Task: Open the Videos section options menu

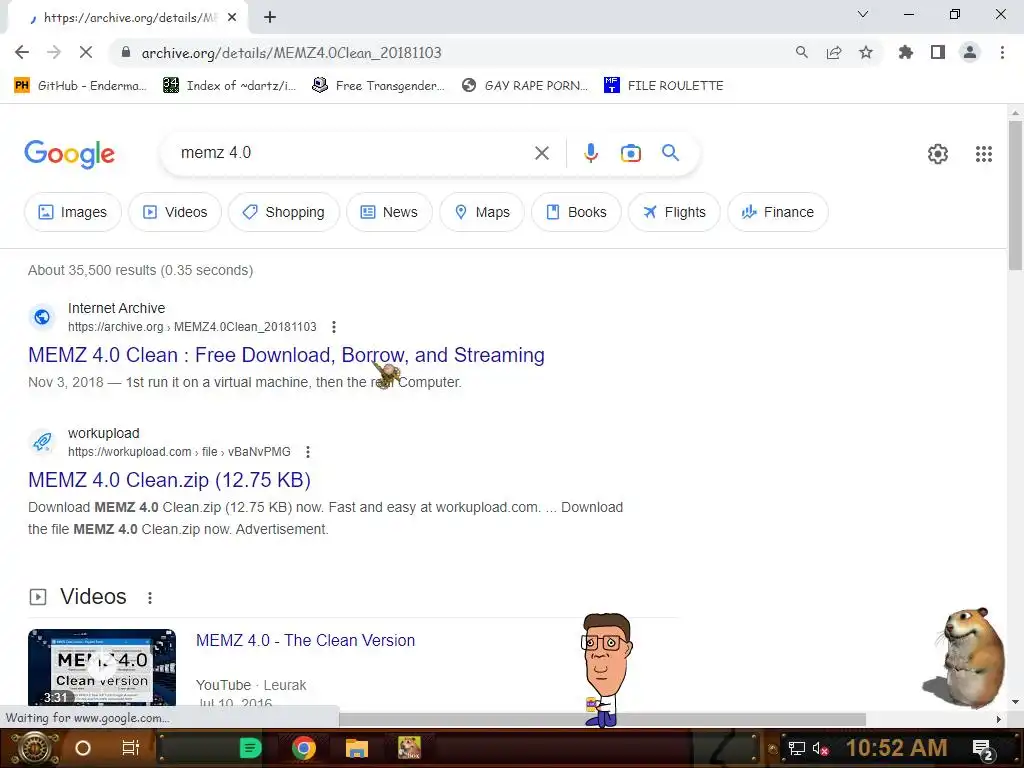Action: point(150,598)
